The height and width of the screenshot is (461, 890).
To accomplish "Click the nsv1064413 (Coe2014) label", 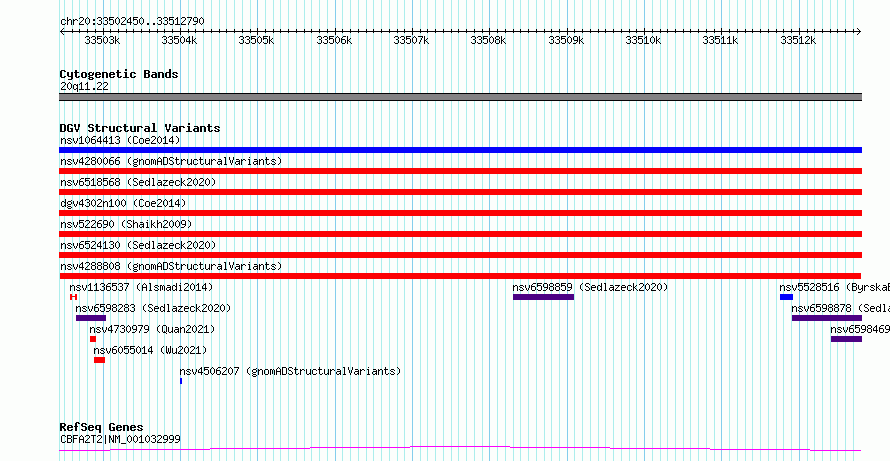I will (x=120, y=140).
